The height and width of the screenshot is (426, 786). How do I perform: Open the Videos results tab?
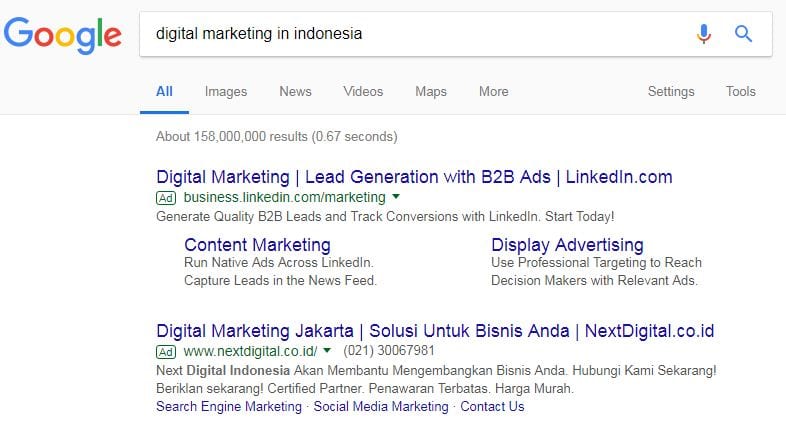coord(363,91)
